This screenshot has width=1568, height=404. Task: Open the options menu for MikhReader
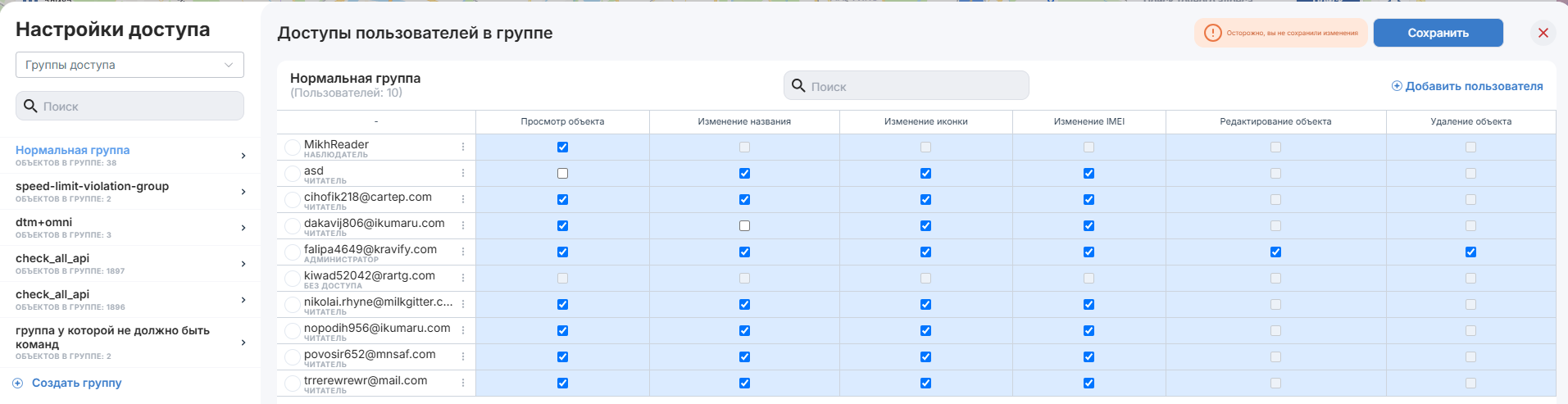(463, 148)
